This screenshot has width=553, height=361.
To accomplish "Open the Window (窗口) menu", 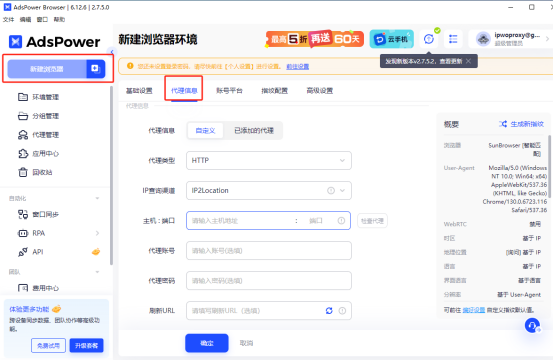I will [x=42, y=19].
